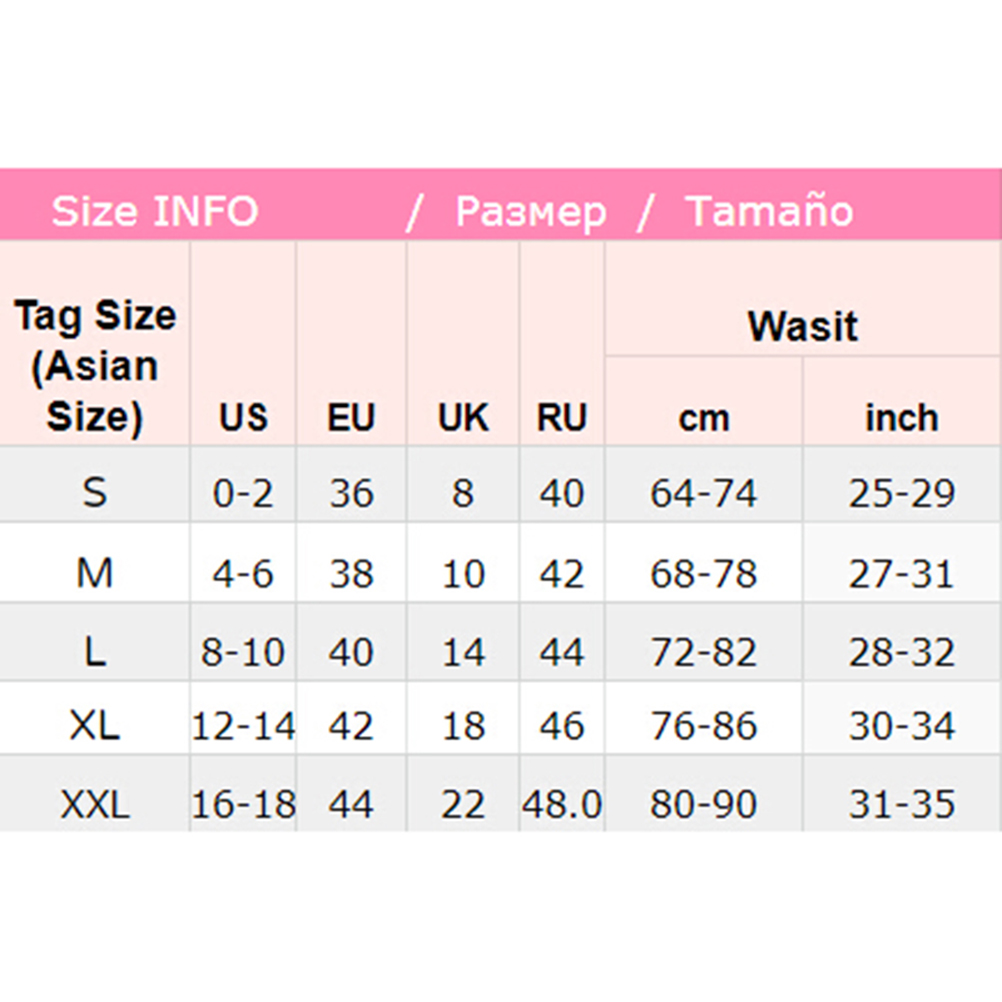The height and width of the screenshot is (1002, 1002).
Task: Click the US column header
Action: [243, 418]
